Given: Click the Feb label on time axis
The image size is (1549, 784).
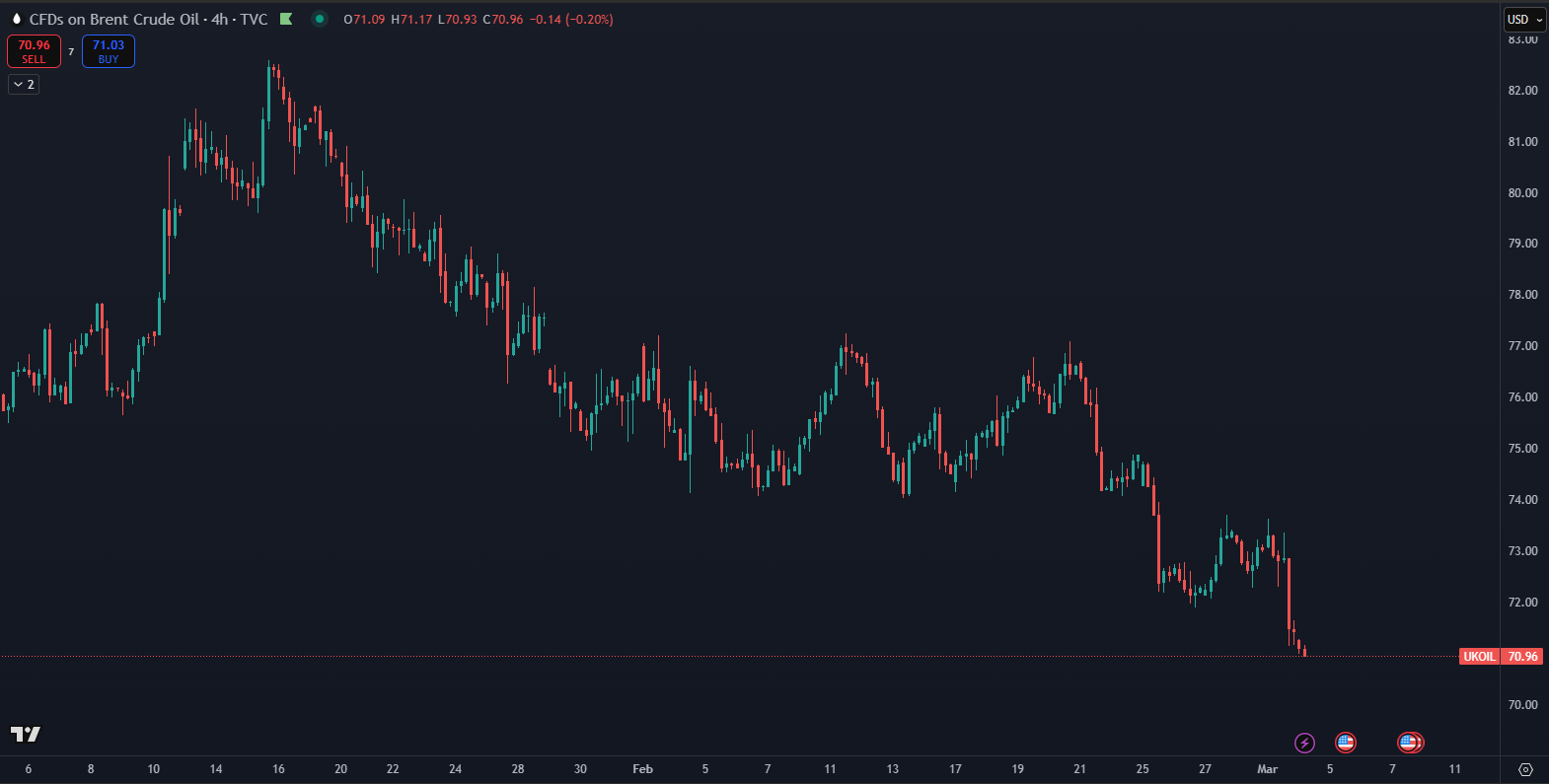Looking at the screenshot, I should coord(642,769).
